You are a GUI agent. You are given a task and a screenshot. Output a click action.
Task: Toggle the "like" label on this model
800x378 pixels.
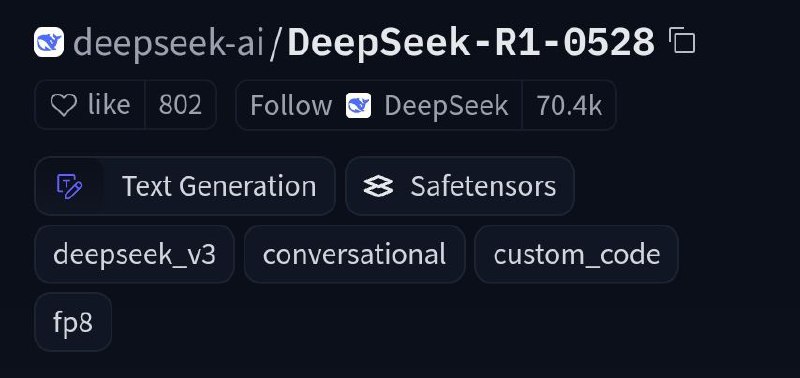(109, 105)
